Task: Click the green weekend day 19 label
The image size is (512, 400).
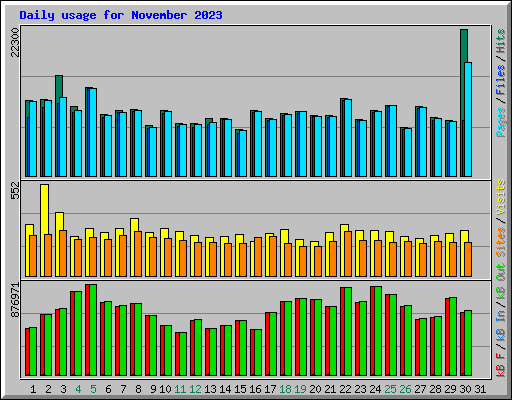Action: coord(300,389)
